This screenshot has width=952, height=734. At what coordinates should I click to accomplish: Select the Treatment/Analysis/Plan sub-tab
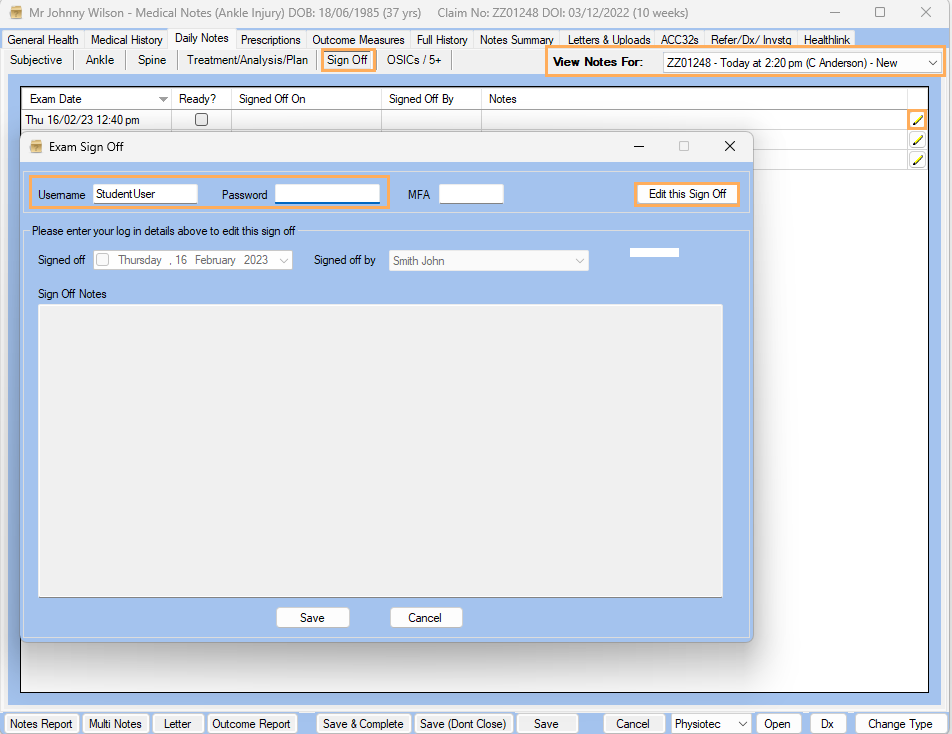point(247,60)
